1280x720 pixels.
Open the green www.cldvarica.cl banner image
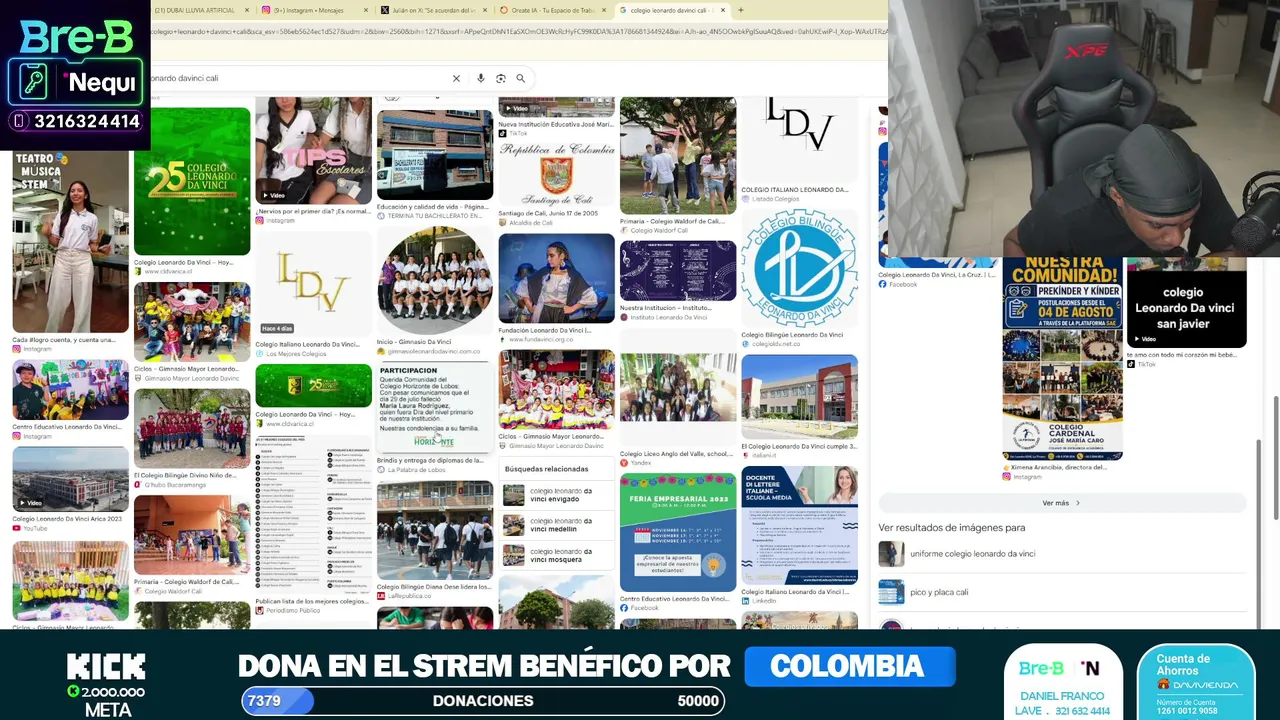(313, 387)
